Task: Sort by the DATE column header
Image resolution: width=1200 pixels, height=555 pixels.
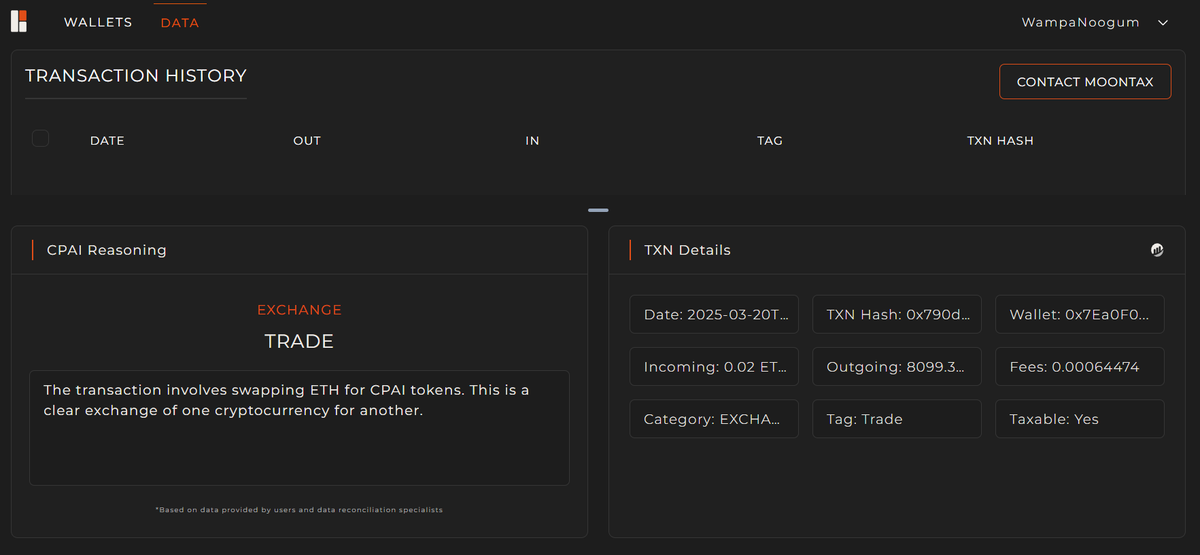Action: point(107,141)
